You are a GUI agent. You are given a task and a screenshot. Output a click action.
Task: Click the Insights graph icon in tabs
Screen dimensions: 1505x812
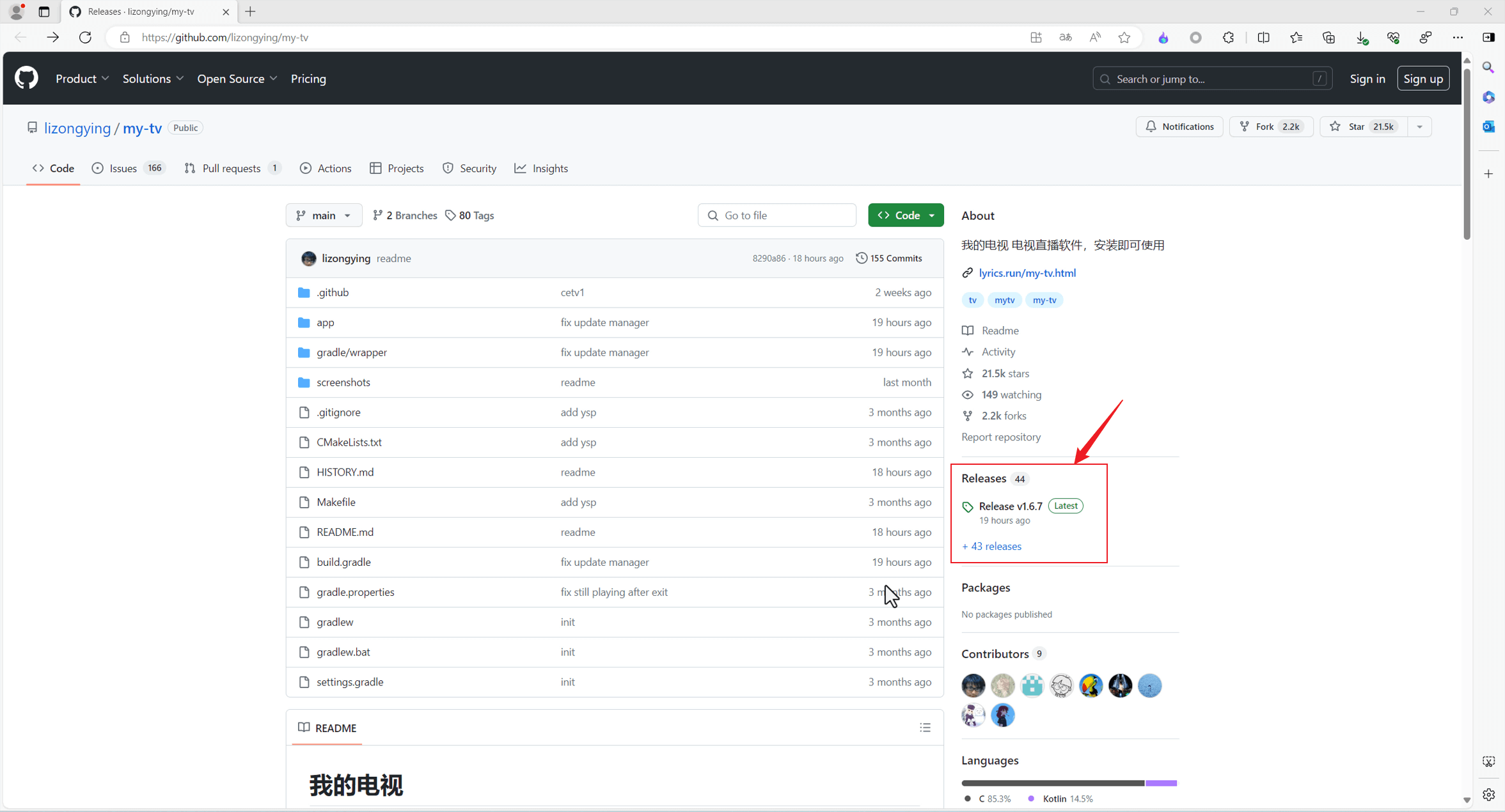[521, 168]
